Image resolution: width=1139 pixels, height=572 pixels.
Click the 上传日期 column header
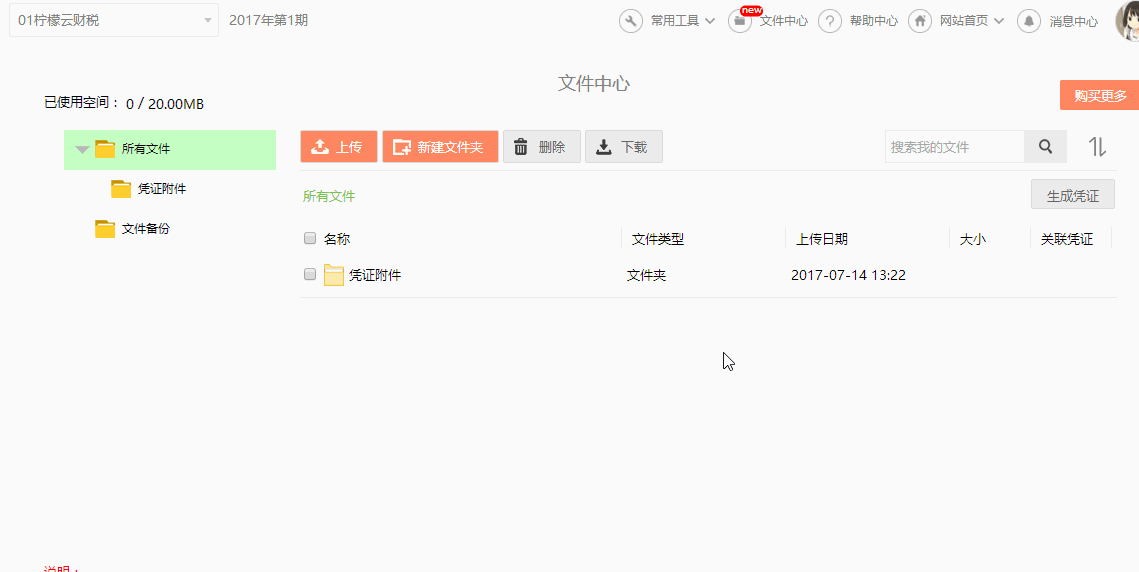pos(822,239)
